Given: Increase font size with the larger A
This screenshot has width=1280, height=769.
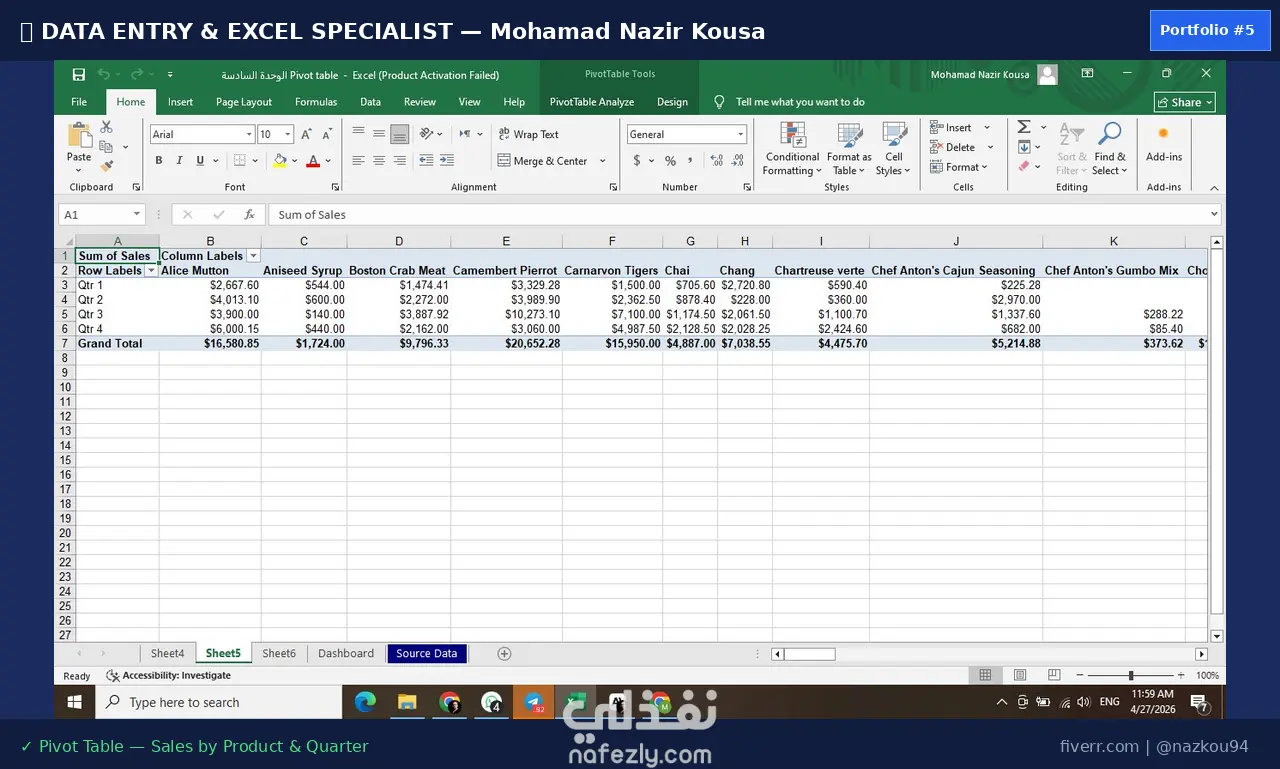Looking at the screenshot, I should coord(306,134).
